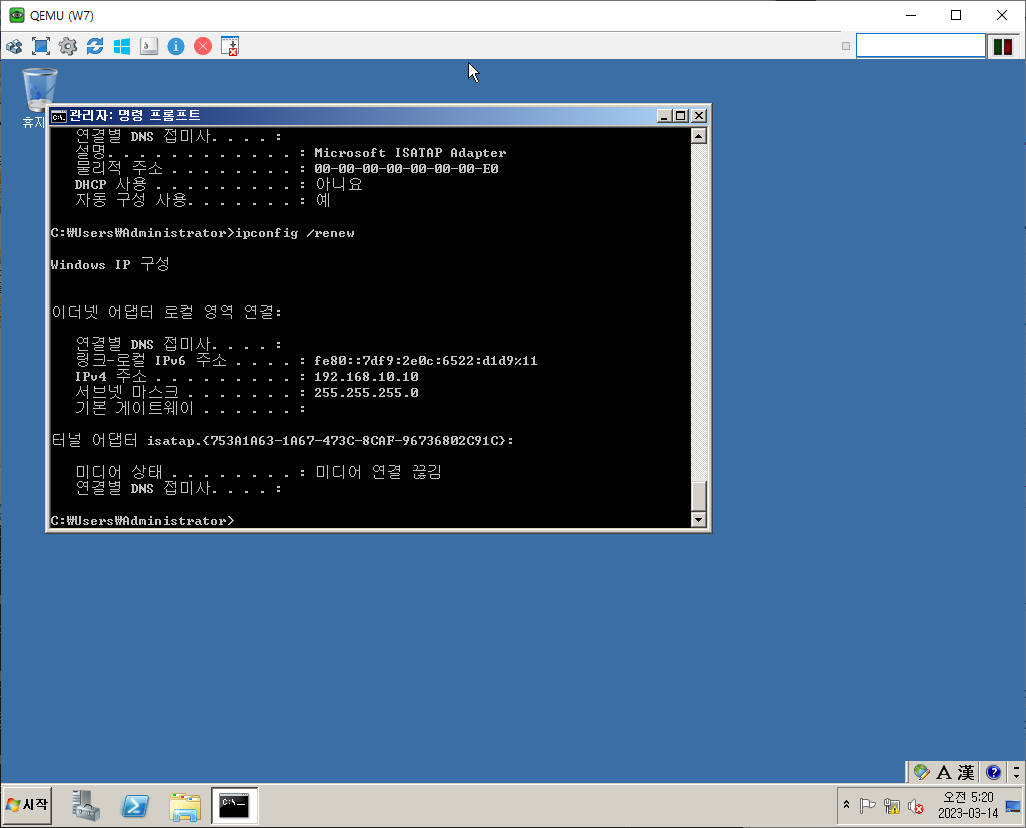Image resolution: width=1026 pixels, height=828 pixels.
Task: Click the QEMU eye icon in title bar
Action: point(16,15)
